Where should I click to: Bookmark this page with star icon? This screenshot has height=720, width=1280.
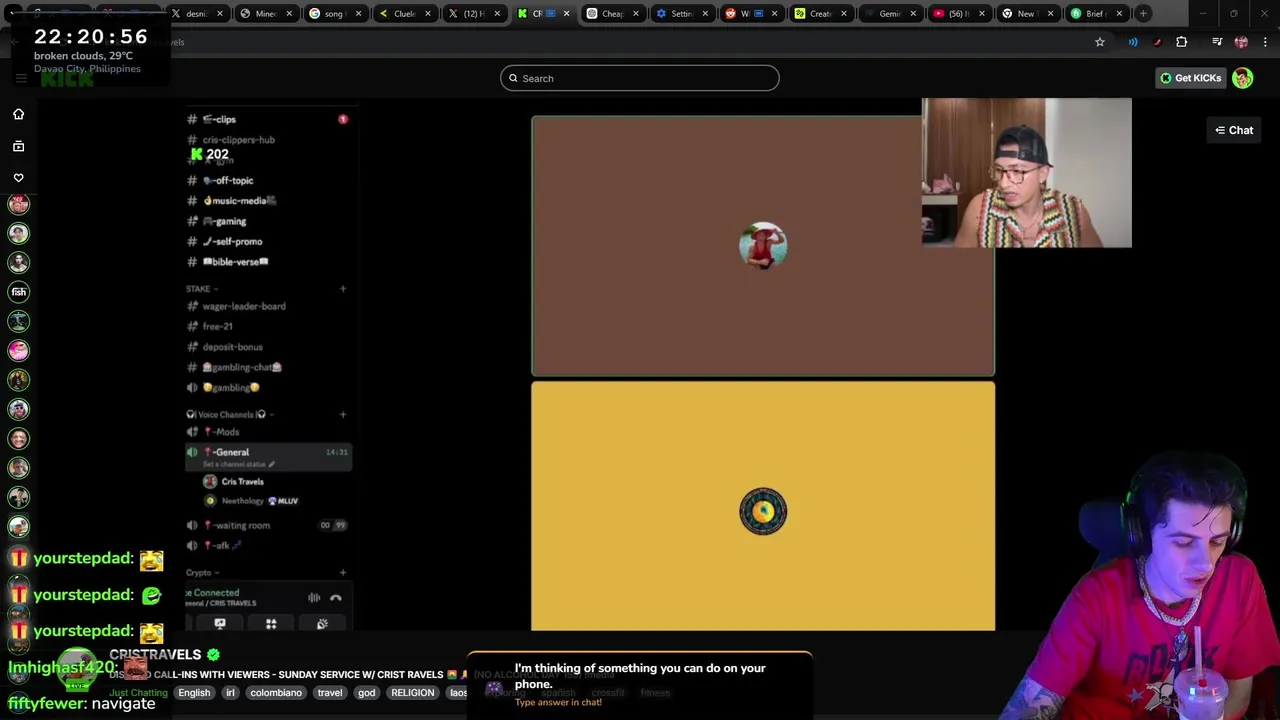[1100, 42]
